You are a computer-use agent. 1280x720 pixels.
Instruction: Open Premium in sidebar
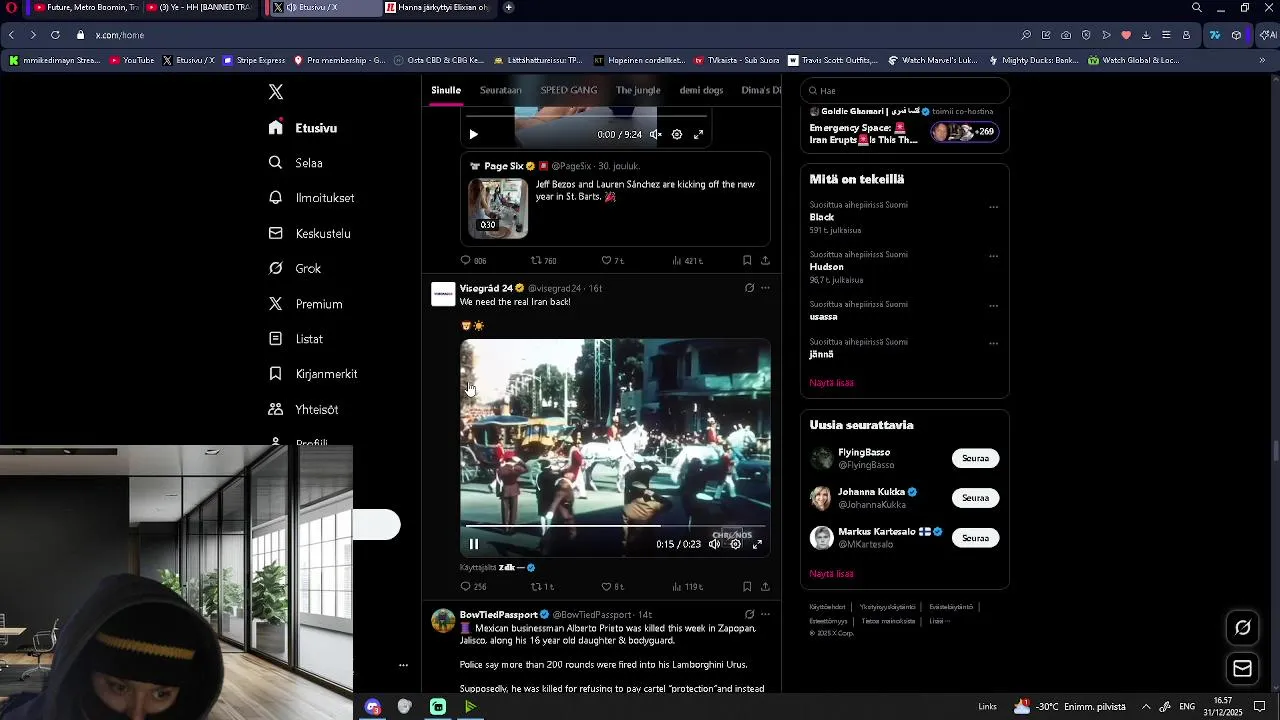point(306,304)
